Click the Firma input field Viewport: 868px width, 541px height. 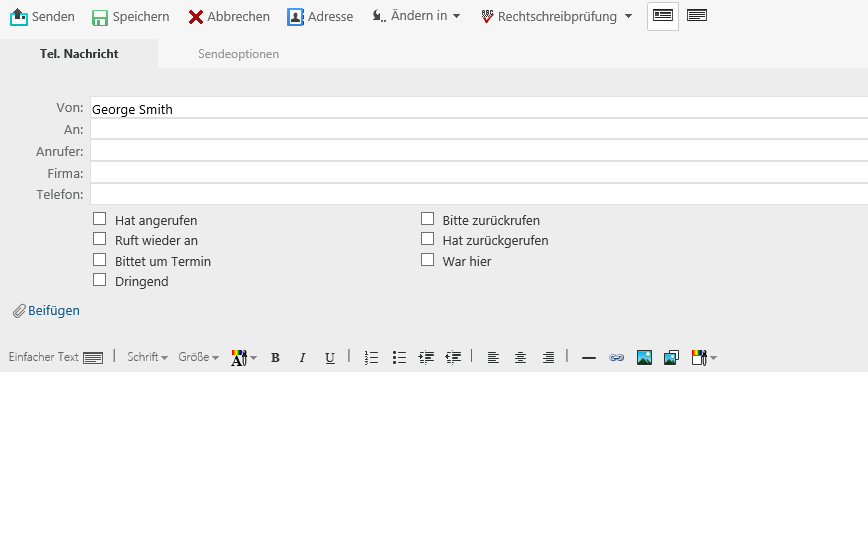click(x=479, y=173)
